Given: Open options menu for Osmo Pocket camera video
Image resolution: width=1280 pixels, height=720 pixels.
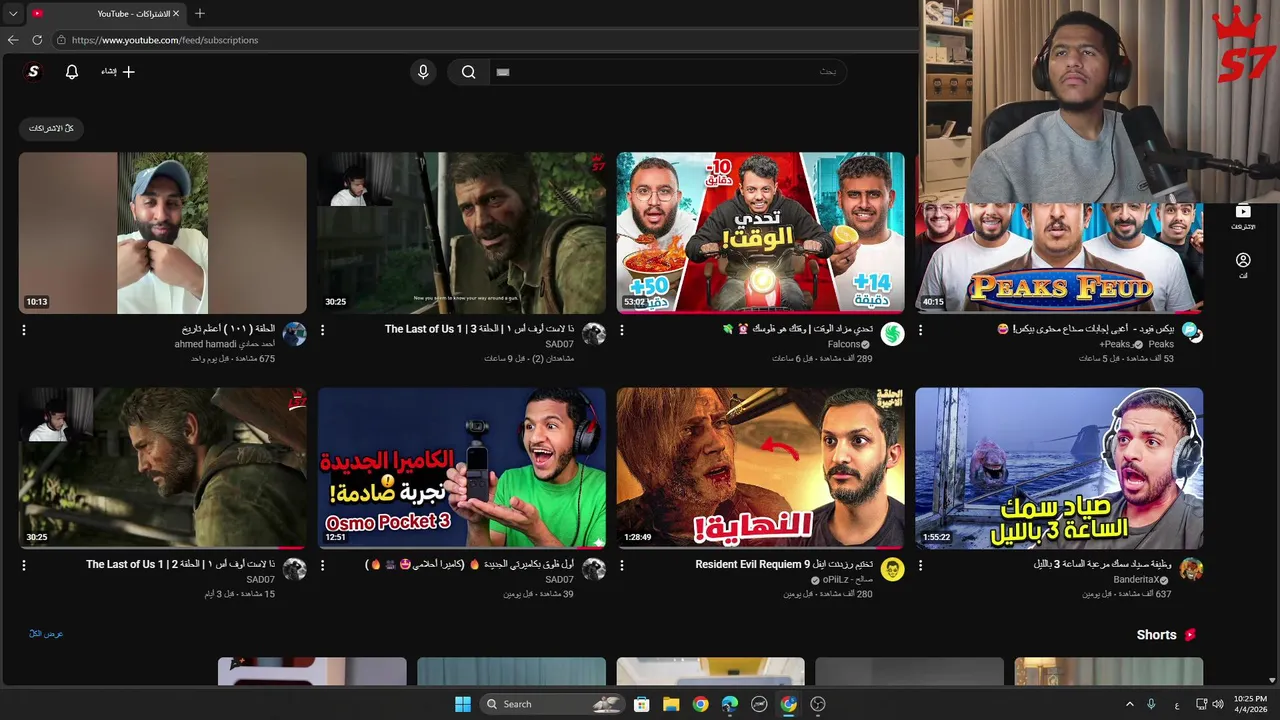Looking at the screenshot, I should tap(322, 565).
